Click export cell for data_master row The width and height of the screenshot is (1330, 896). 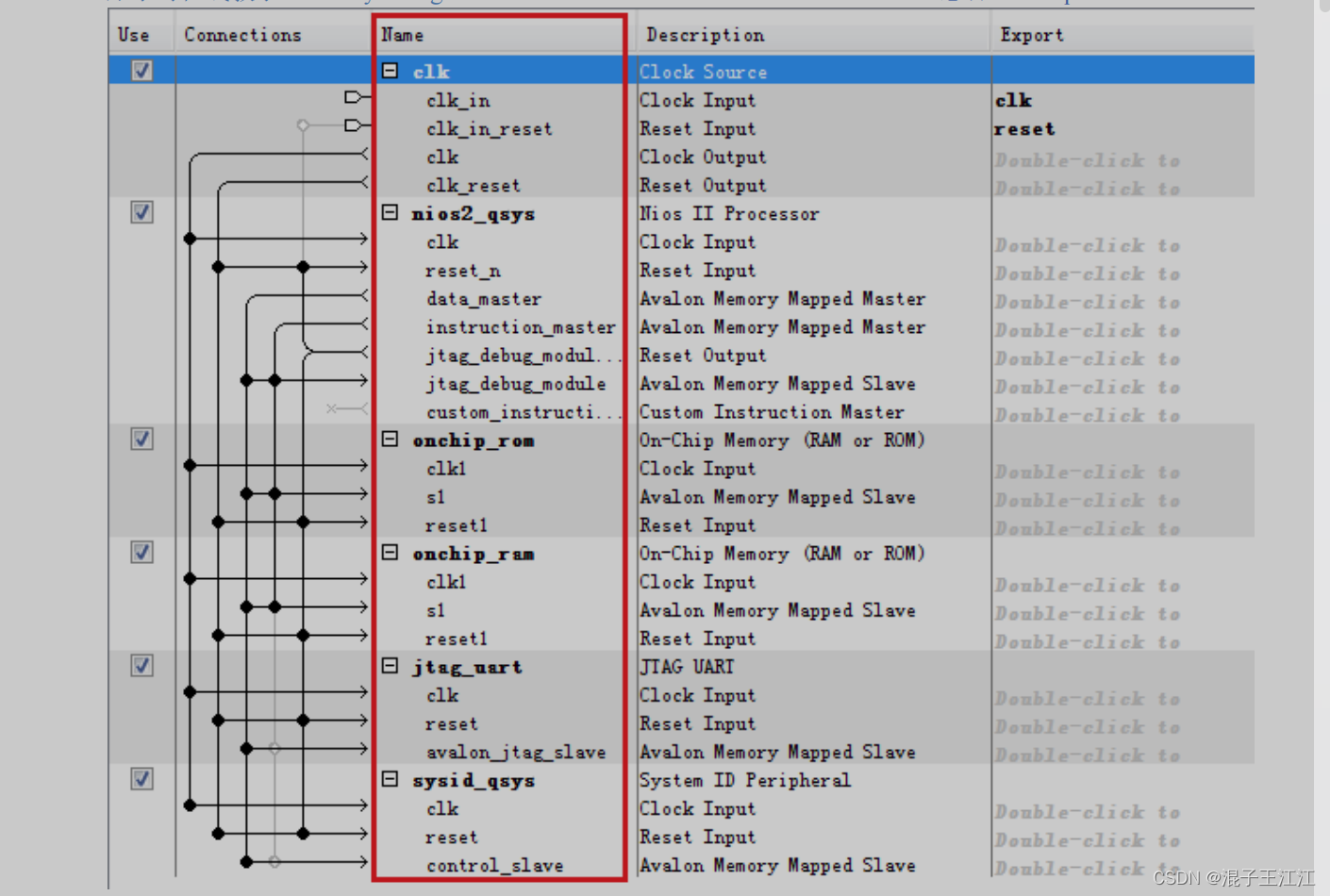coord(1088,302)
